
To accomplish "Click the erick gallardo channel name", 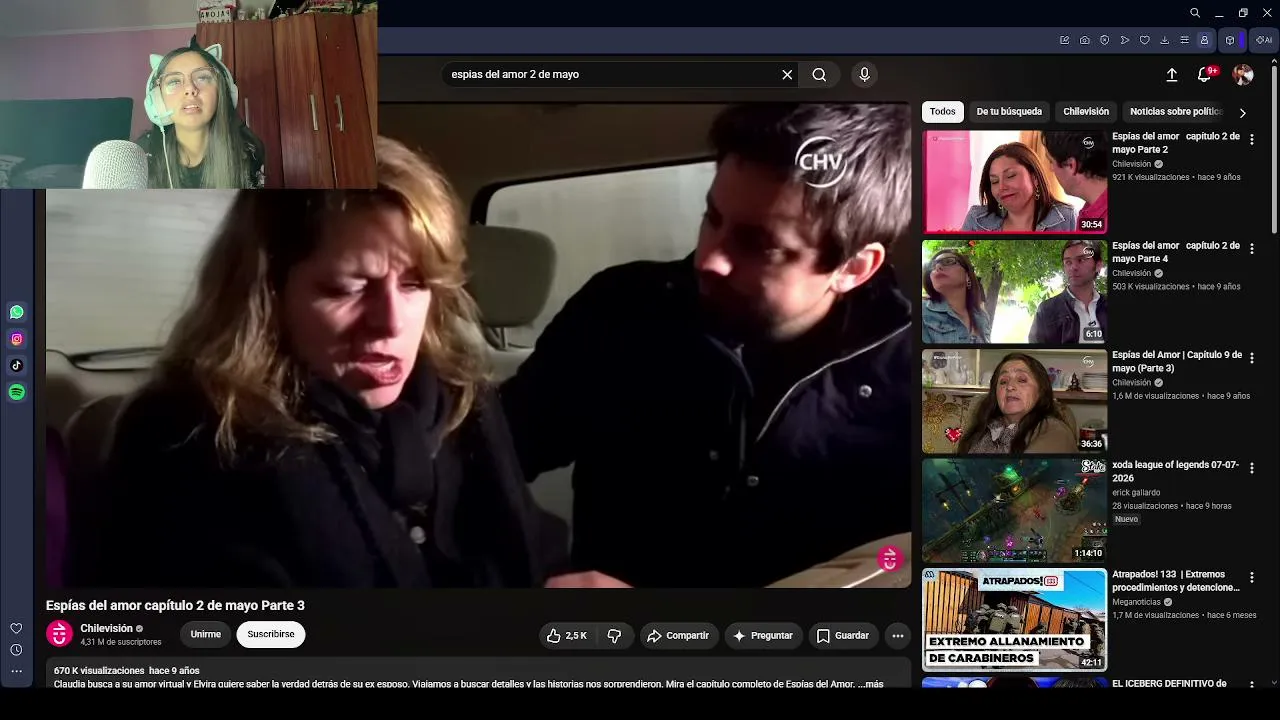I will 1136,493.
